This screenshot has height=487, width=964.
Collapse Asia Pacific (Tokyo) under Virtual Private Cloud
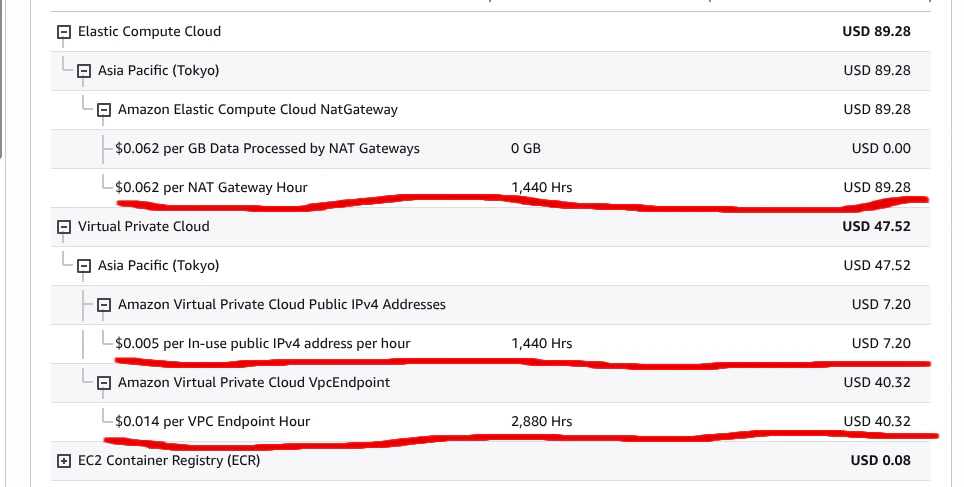tap(84, 266)
